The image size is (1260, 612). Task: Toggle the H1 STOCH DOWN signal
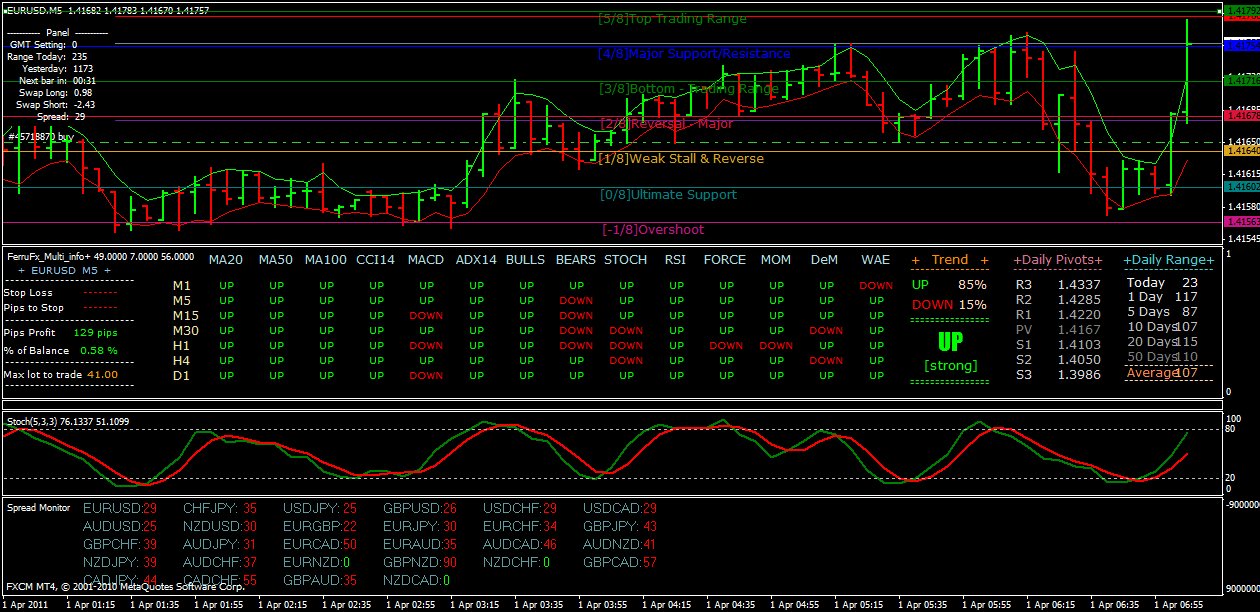point(625,345)
